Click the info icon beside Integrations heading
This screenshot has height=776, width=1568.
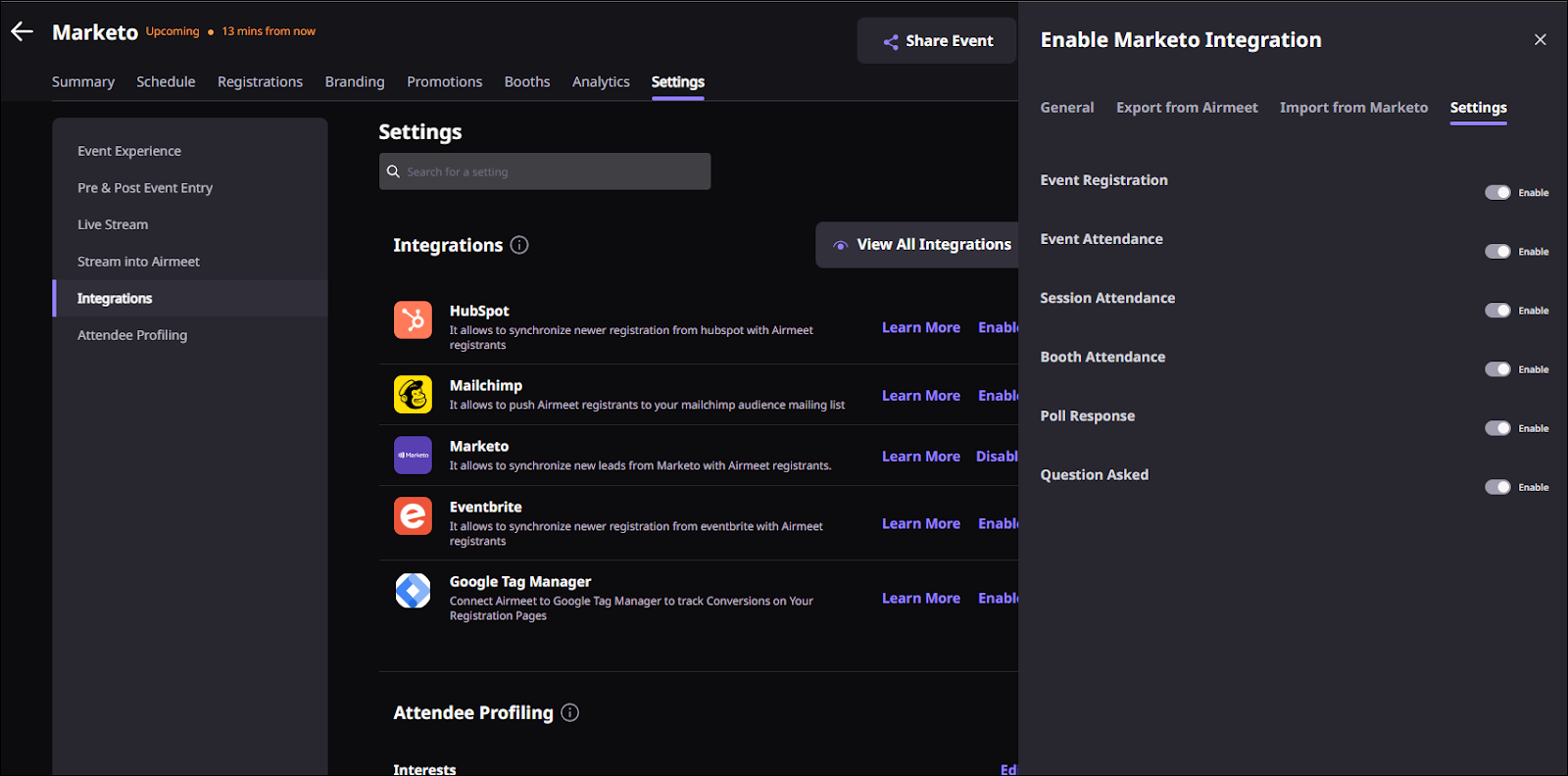point(519,245)
